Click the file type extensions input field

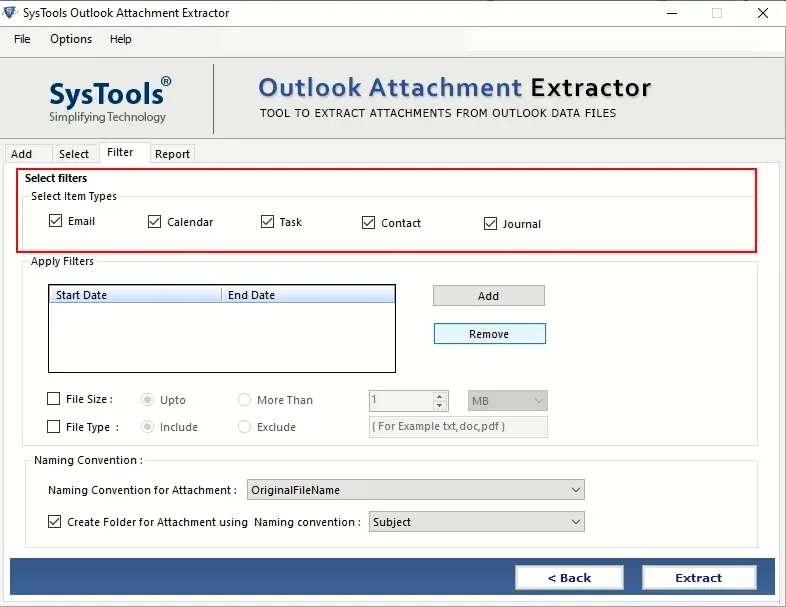point(458,427)
